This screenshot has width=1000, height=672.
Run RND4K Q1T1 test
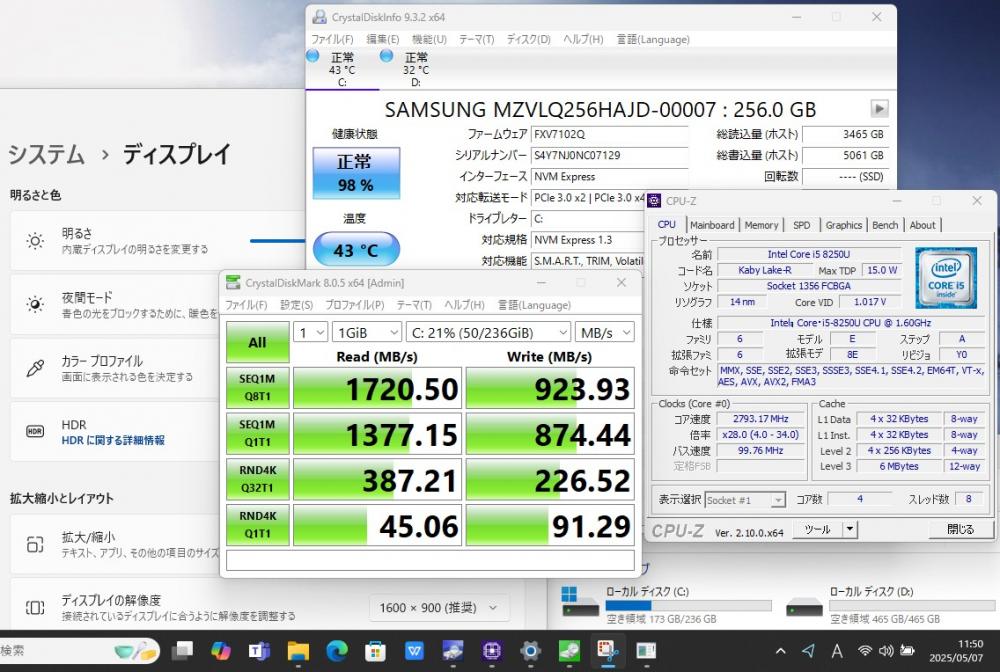258,525
